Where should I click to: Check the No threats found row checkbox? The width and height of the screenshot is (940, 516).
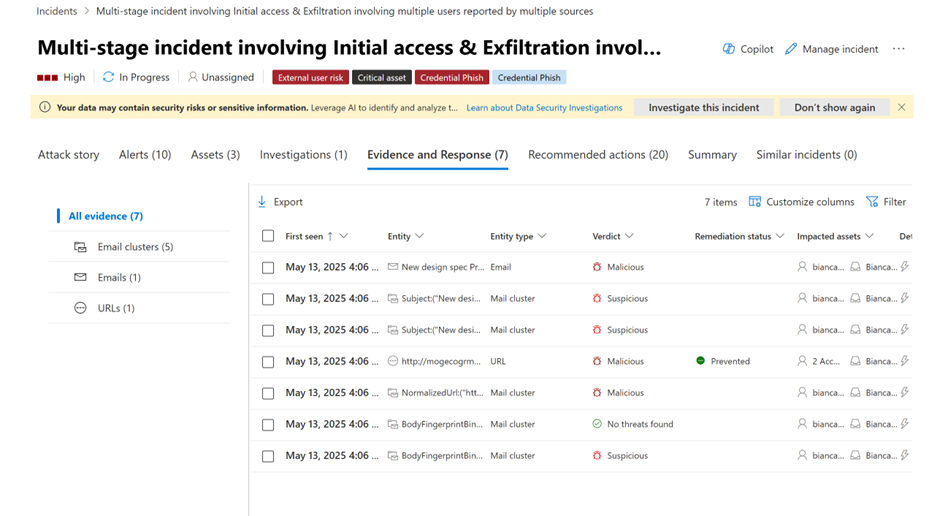pos(268,424)
